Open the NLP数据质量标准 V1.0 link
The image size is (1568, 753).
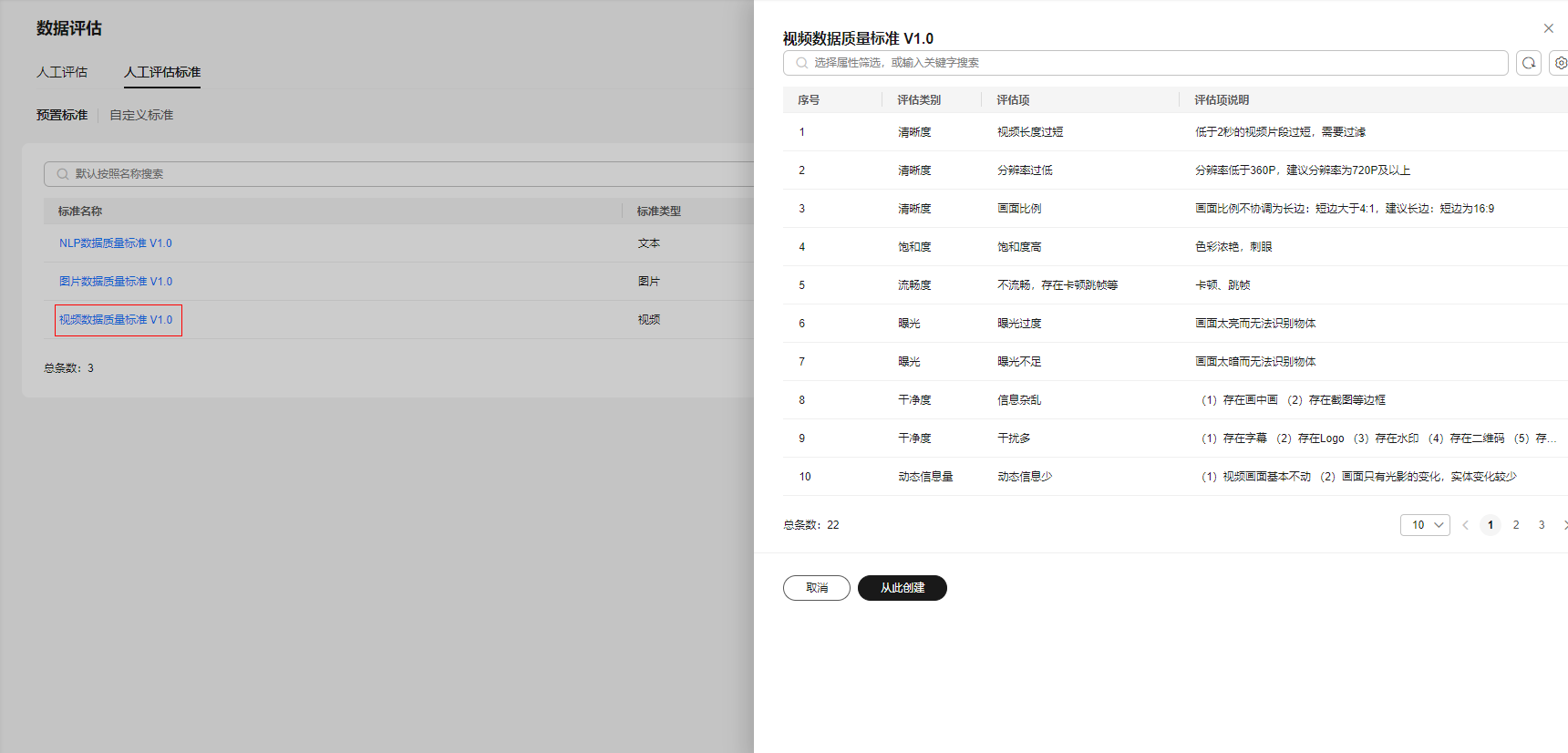pos(116,243)
